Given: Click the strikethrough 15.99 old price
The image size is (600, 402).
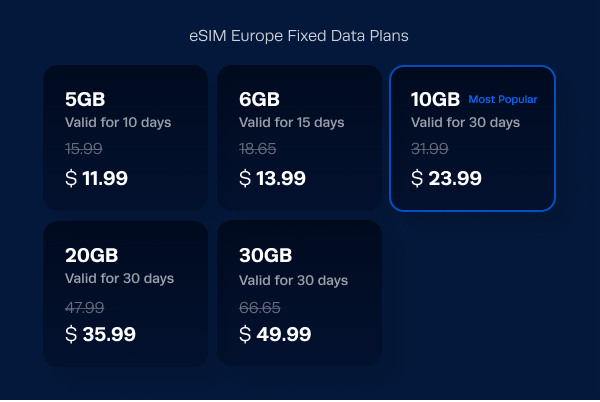Looking at the screenshot, I should click(x=84, y=148).
